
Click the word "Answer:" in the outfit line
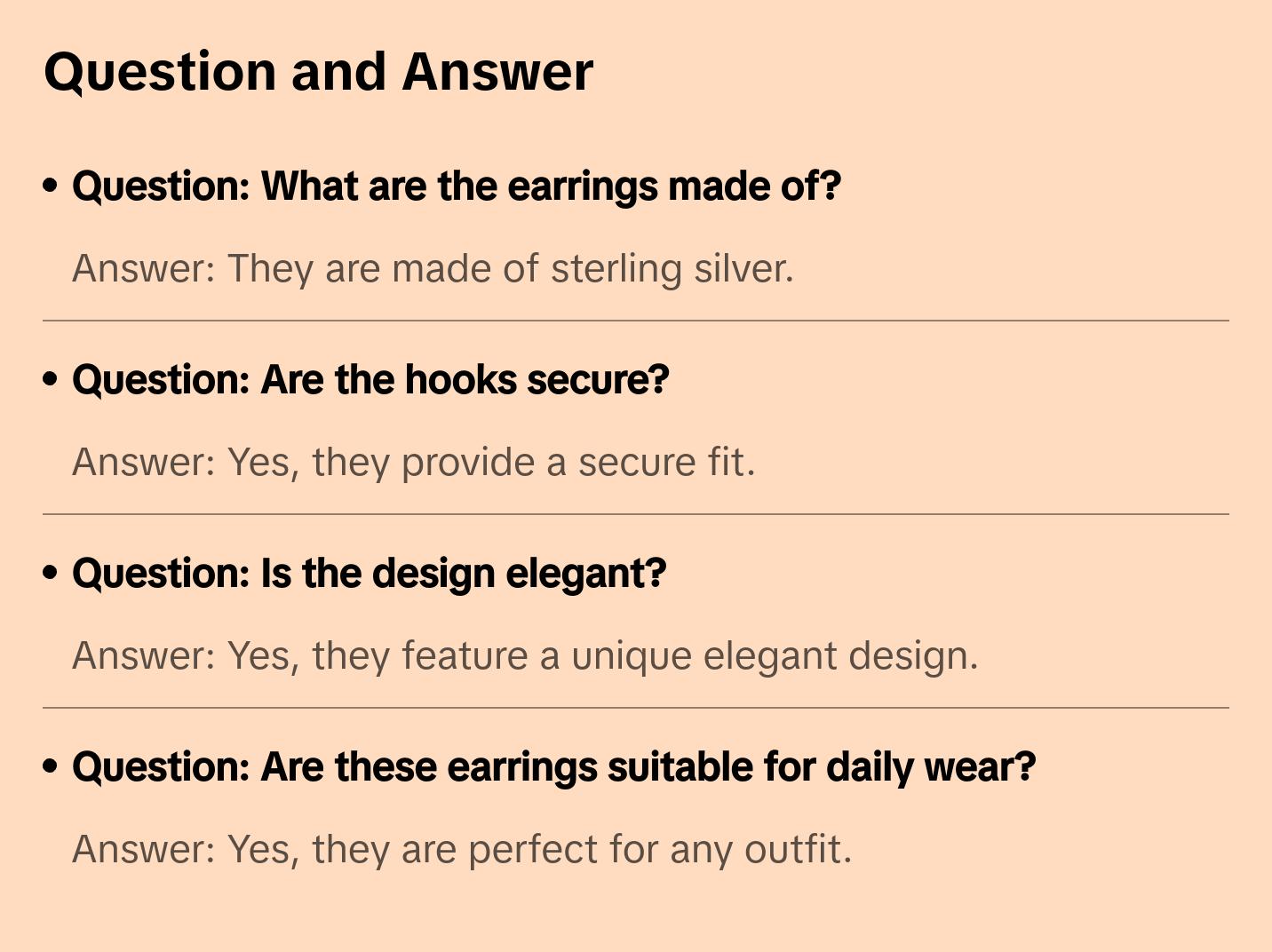144,849
